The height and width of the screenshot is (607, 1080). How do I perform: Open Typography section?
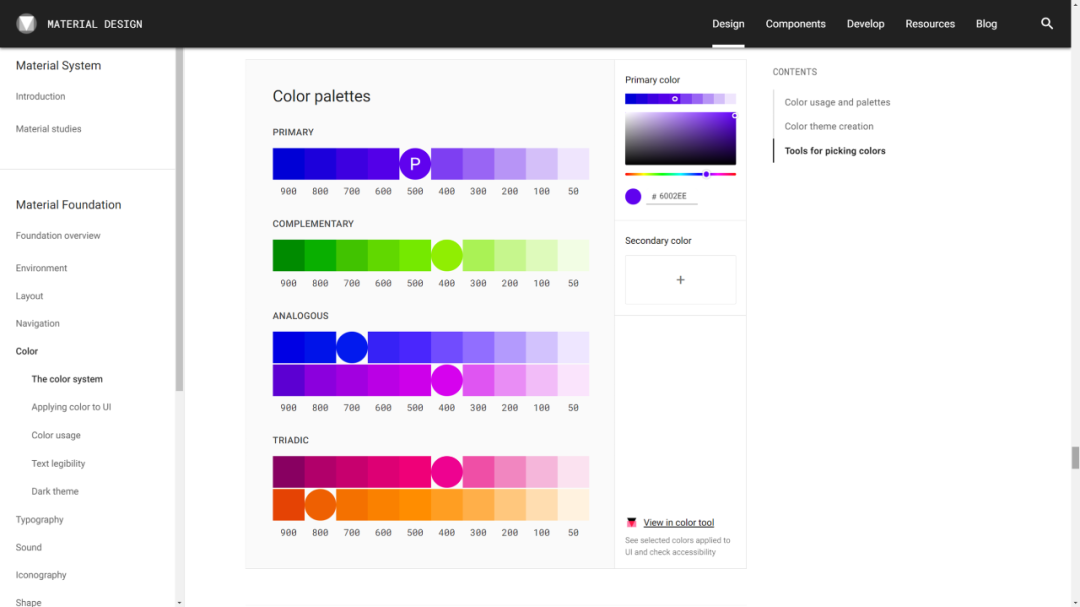pos(39,519)
